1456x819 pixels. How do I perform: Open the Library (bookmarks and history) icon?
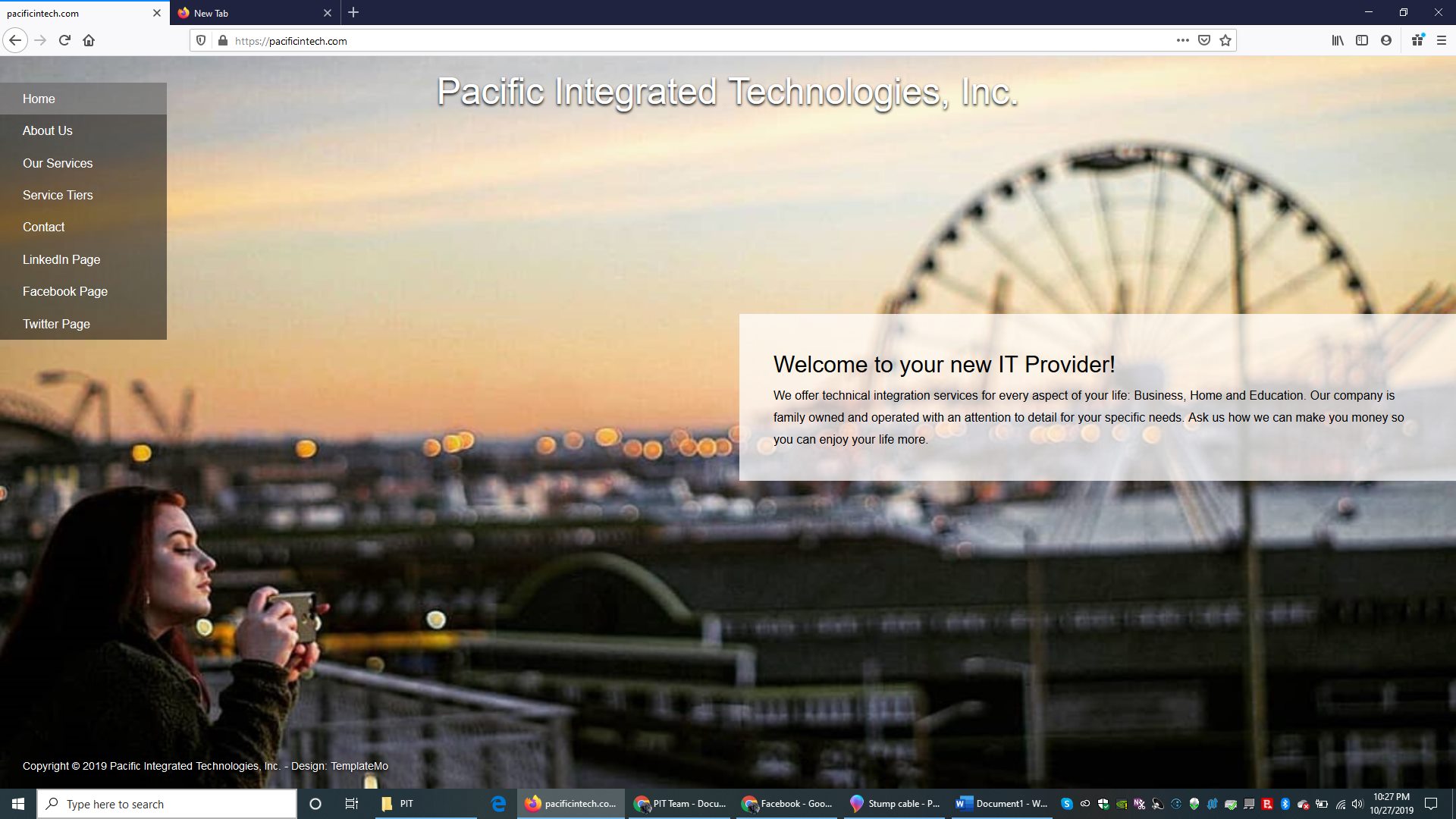pos(1338,40)
